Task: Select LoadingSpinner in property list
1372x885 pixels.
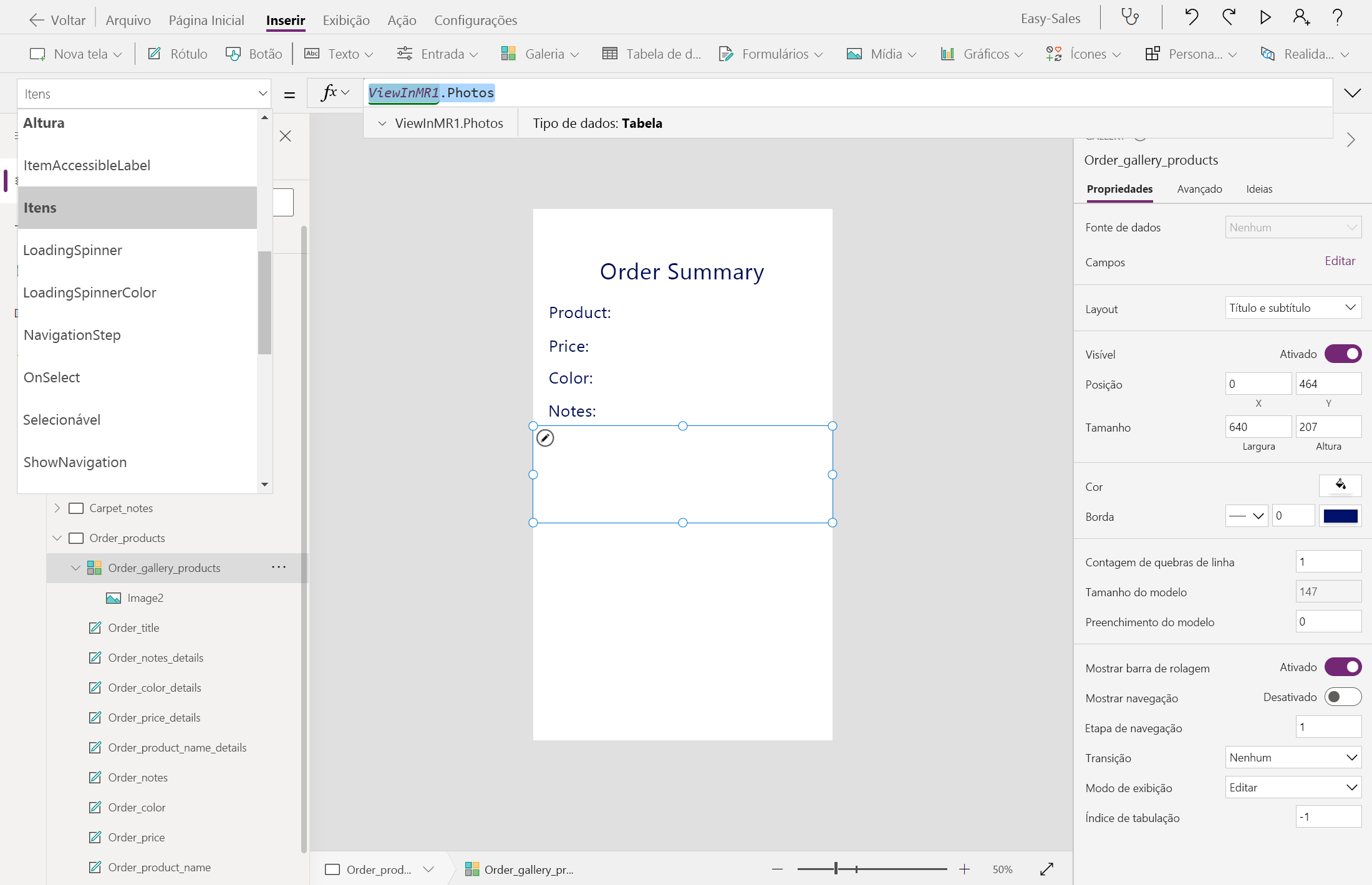Action: tap(137, 250)
